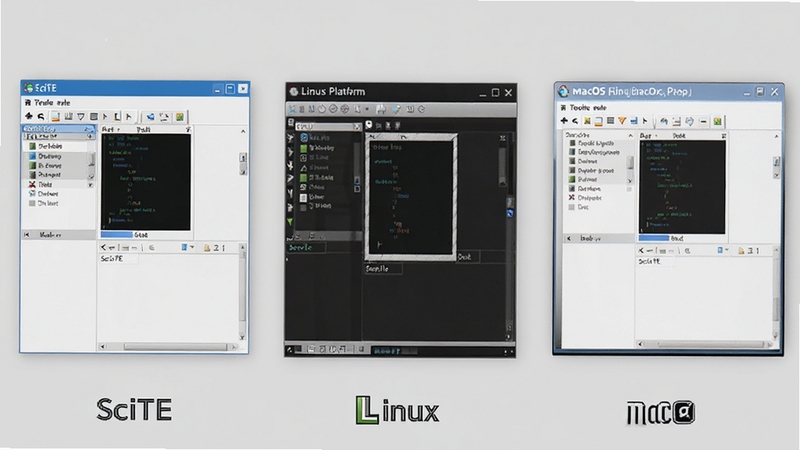
Task: Click the back arrow in SciTE output pane toolbar
Action: coord(104,247)
